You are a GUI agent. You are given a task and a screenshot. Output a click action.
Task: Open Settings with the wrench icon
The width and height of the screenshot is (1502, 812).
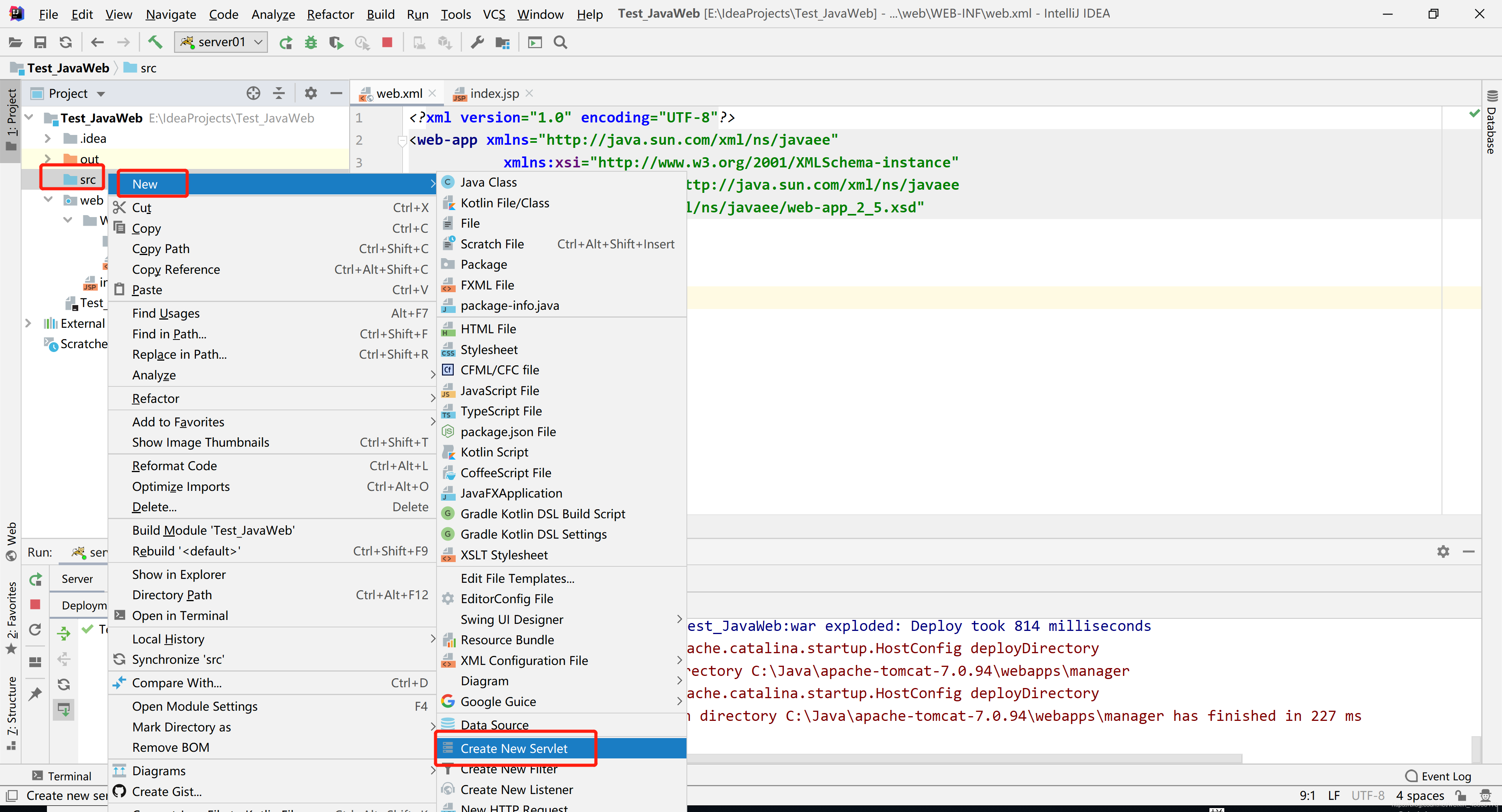click(x=477, y=42)
